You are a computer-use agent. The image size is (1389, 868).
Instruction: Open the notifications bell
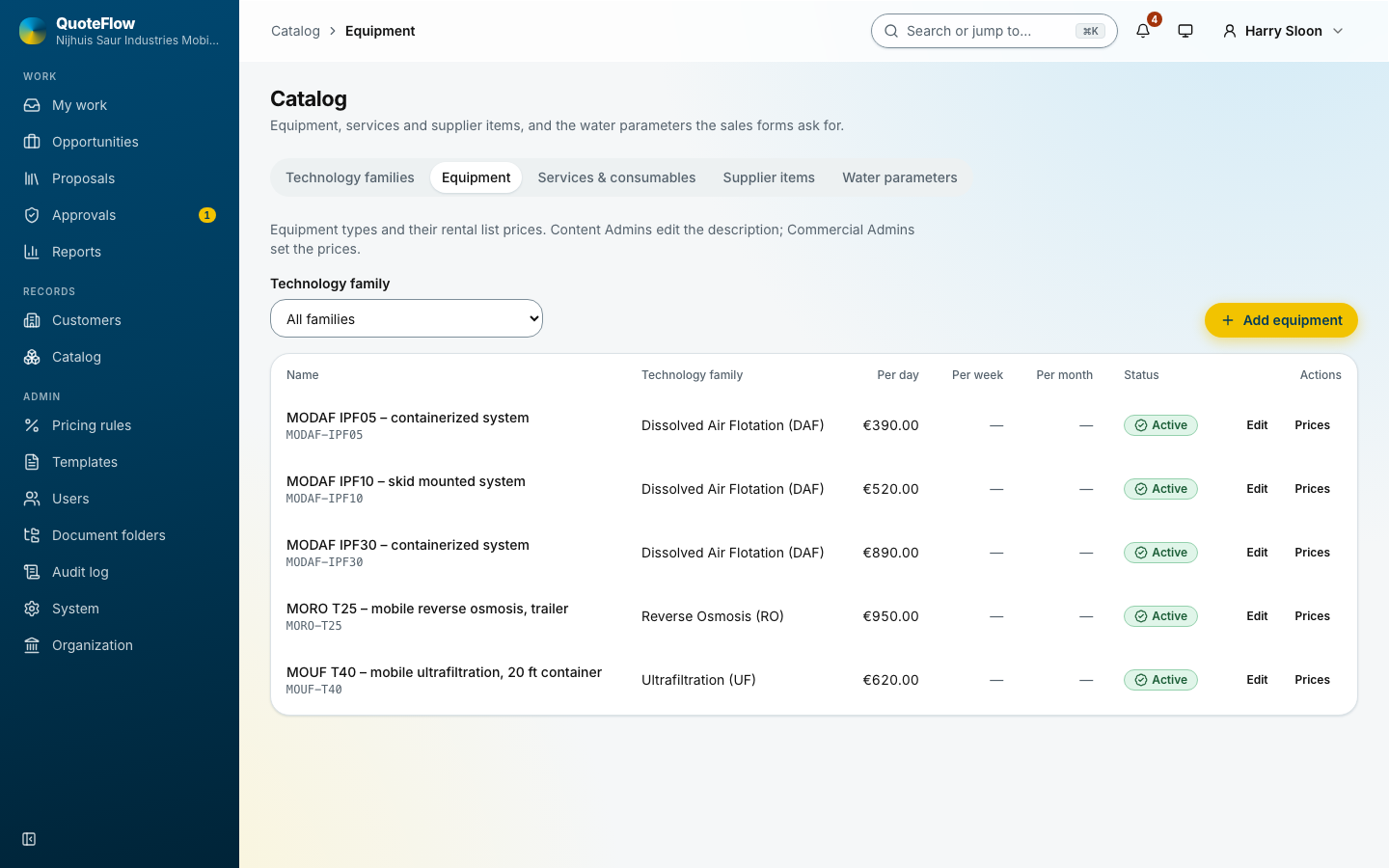tap(1143, 31)
